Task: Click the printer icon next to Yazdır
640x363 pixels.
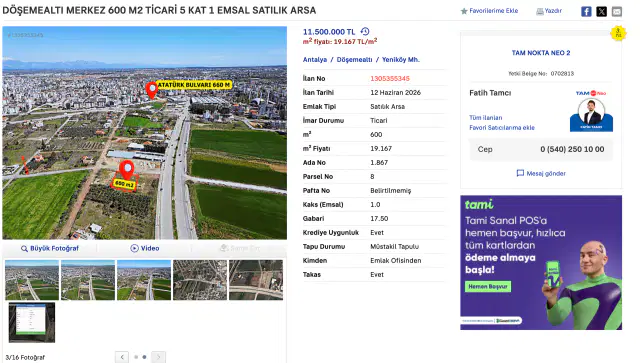Action: [x=540, y=11]
